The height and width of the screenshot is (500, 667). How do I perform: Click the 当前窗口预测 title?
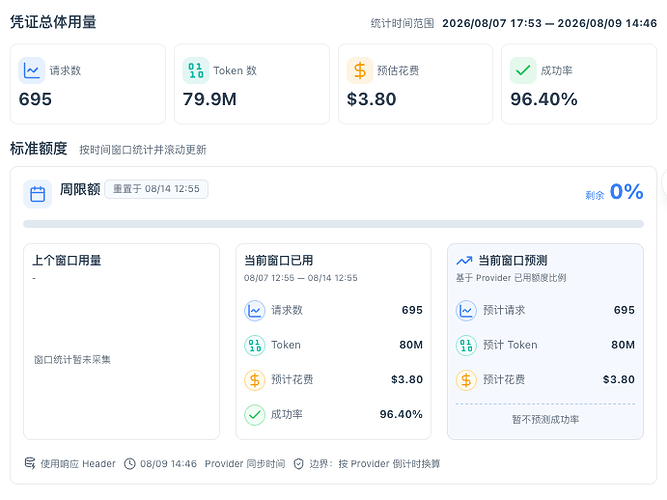[513, 260]
